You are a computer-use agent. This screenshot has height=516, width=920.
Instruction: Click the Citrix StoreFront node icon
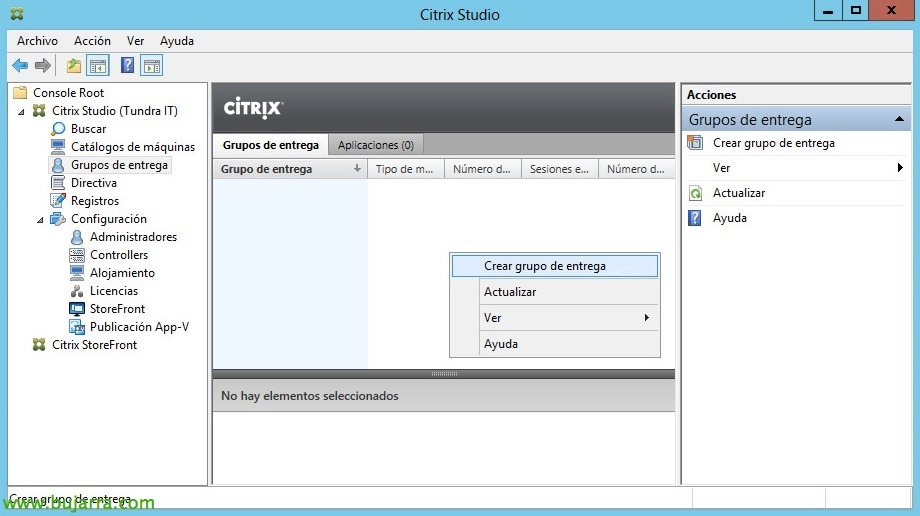point(39,345)
